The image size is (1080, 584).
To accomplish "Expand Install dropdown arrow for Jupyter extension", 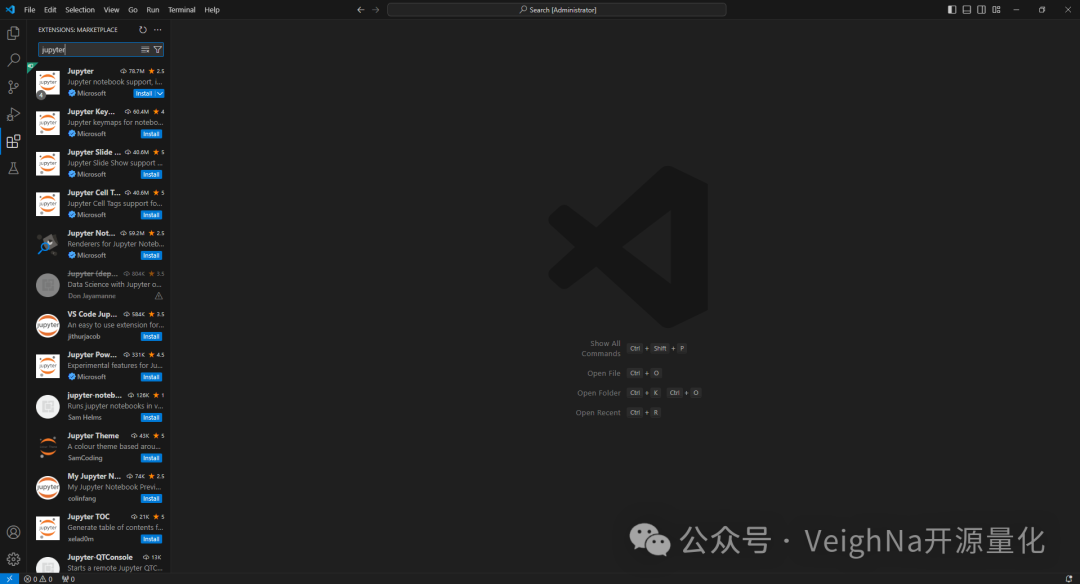I will (x=160, y=93).
